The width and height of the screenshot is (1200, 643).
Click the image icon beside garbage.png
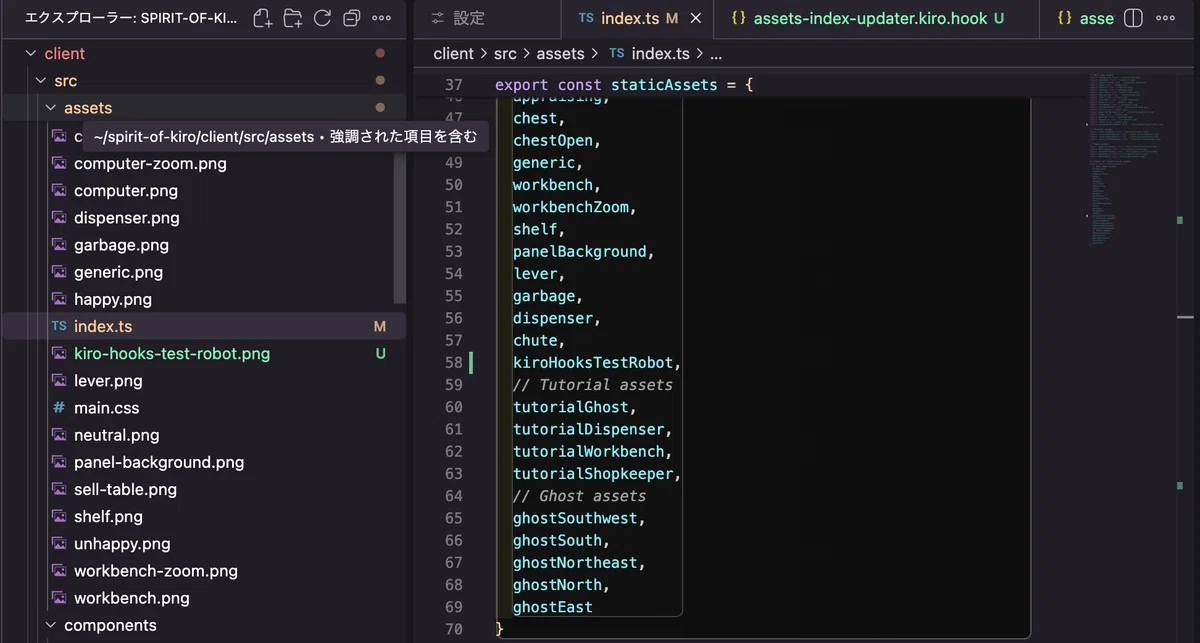pyautogui.click(x=59, y=244)
